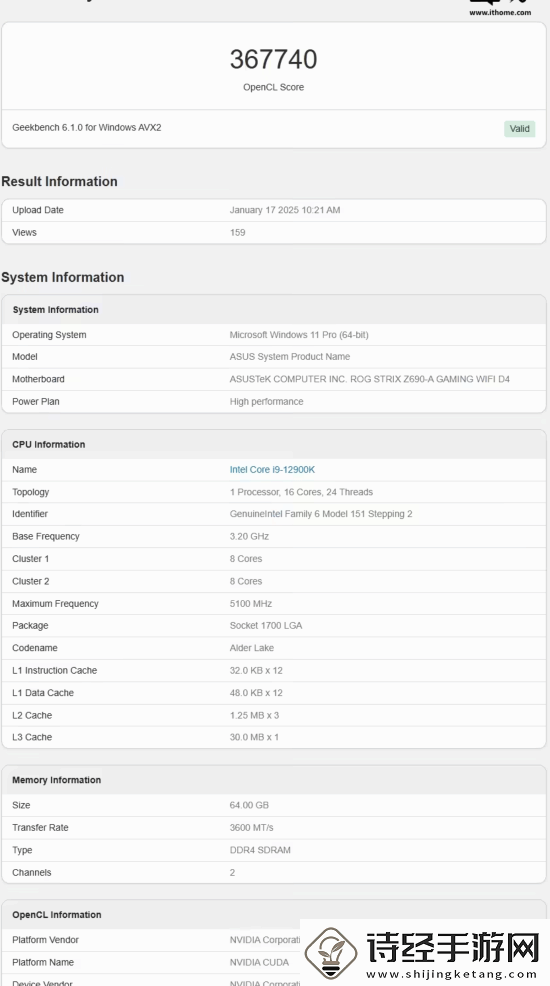The image size is (550, 986).
Task: Click the Views count 159
Action: [x=238, y=233]
